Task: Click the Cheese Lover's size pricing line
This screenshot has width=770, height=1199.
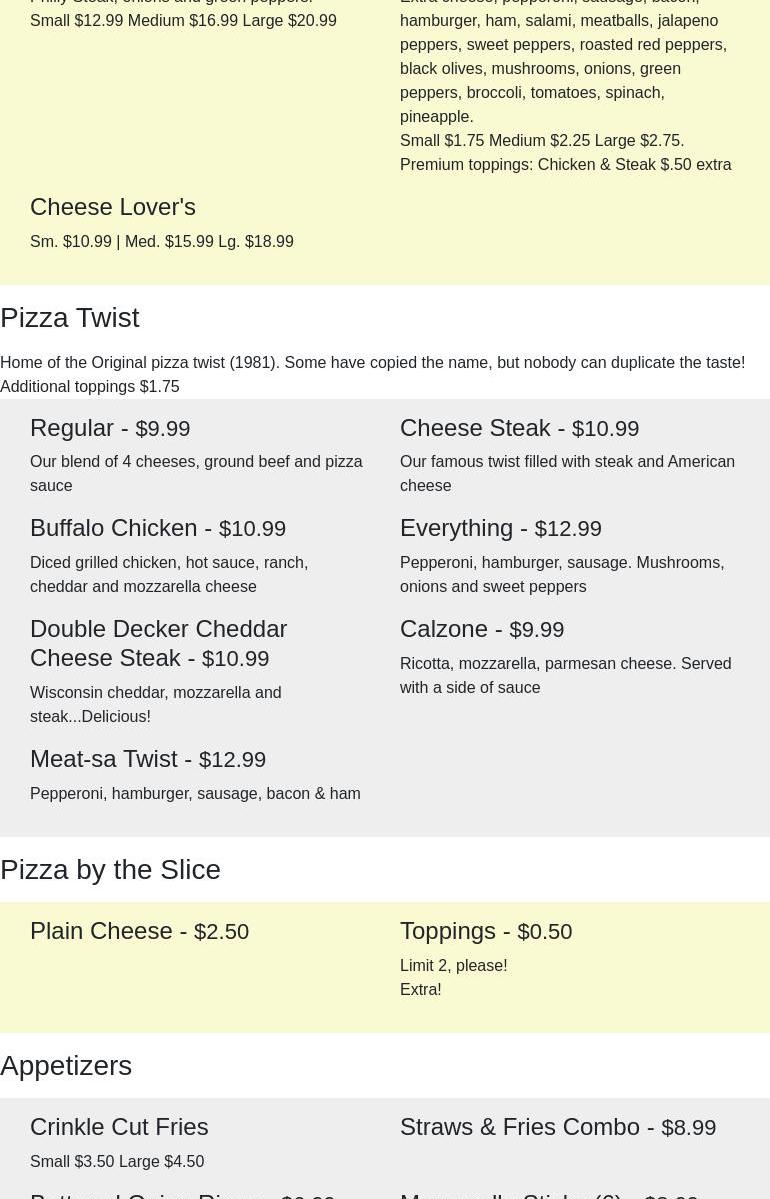Action: pos(161,242)
